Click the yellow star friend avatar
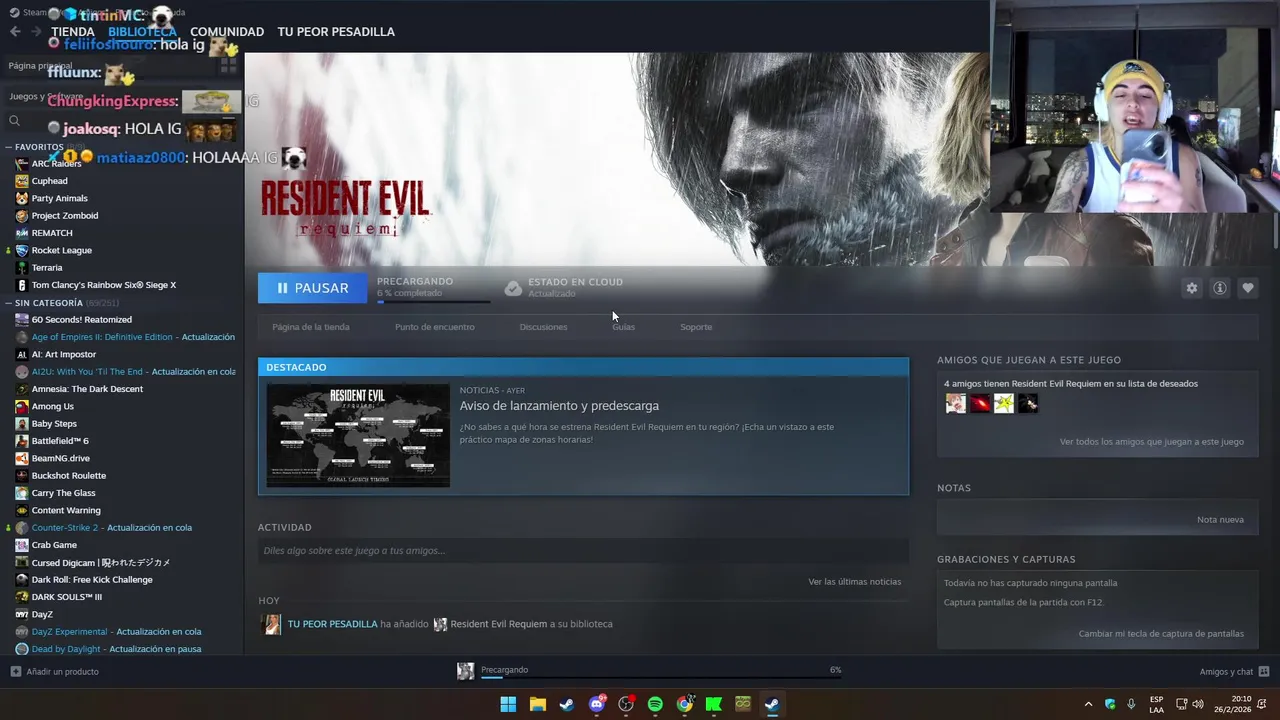This screenshot has height=720, width=1280. point(1004,403)
